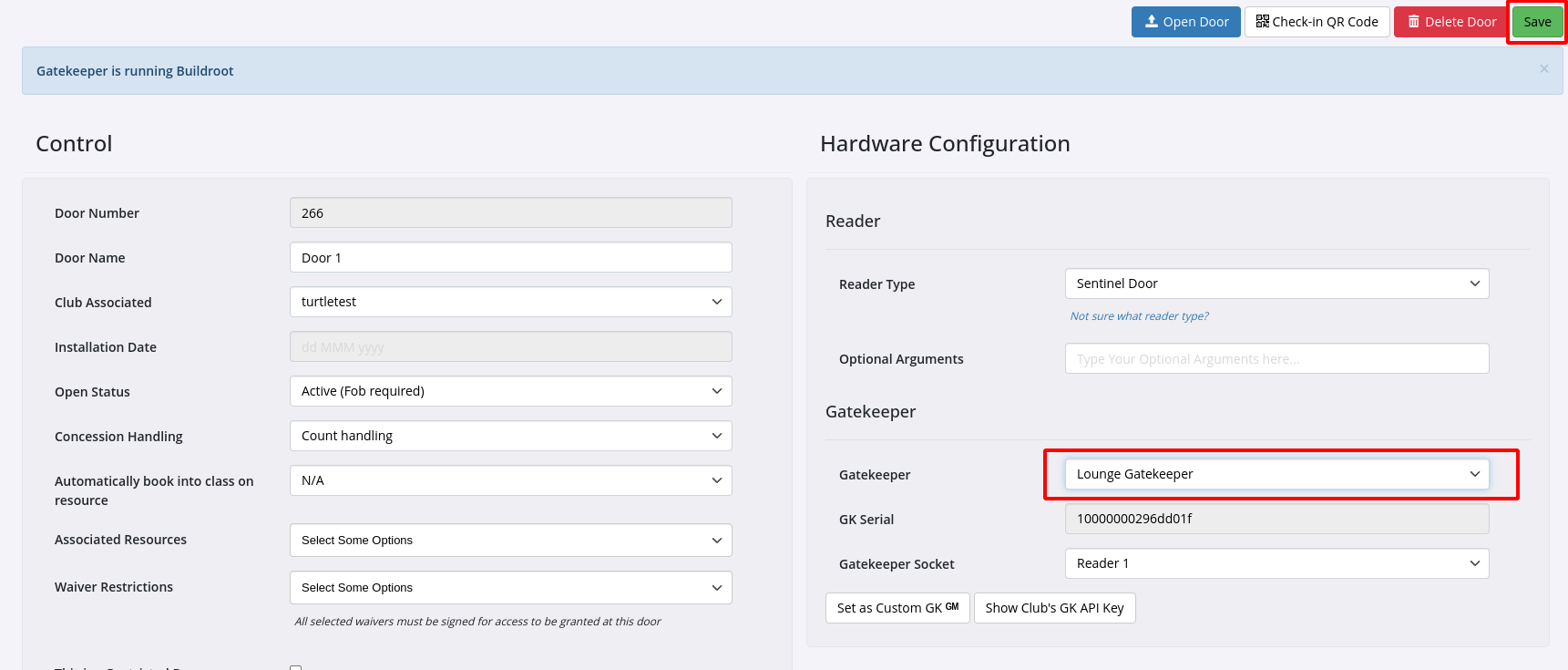This screenshot has height=670, width=1568.
Task: Open the Gatekeeper Socket dropdown
Action: pyautogui.click(x=1276, y=563)
